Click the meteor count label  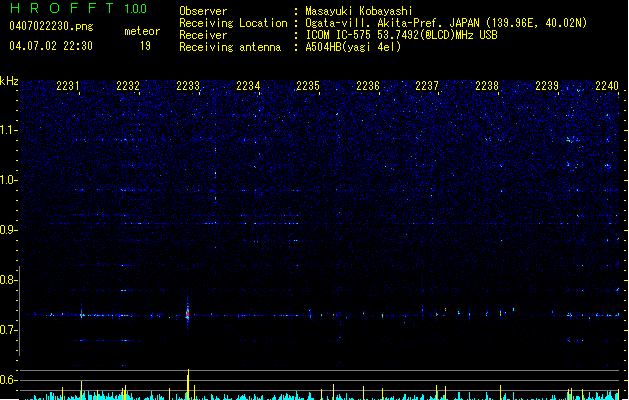click(142, 31)
